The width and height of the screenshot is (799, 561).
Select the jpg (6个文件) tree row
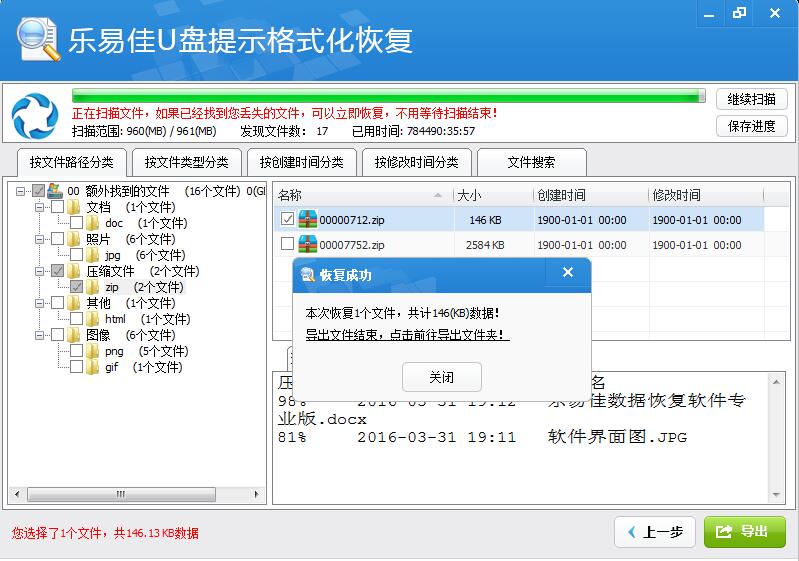click(145, 255)
